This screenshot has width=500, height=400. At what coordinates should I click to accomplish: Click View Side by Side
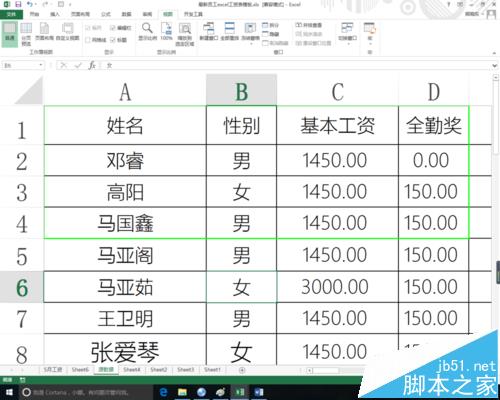coord(308,25)
